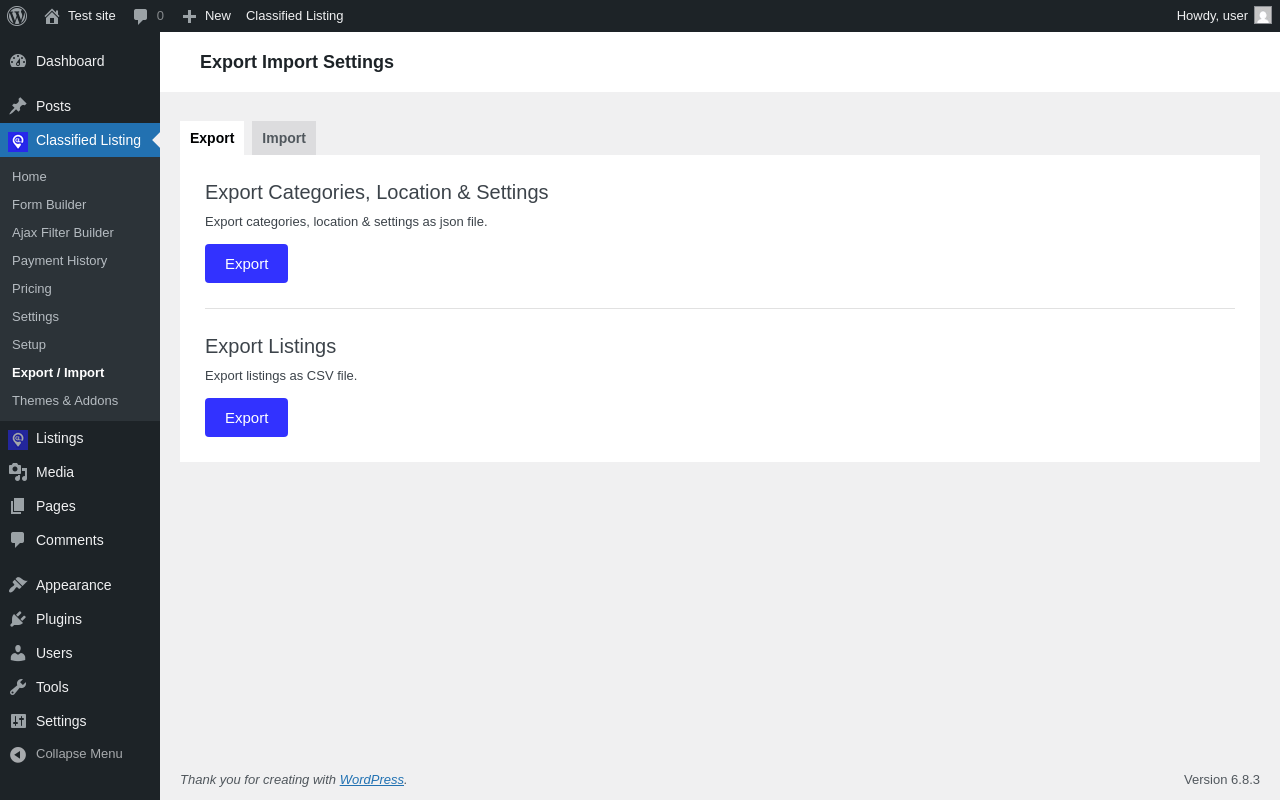The width and height of the screenshot is (1280, 800).
Task: Click the WordPress logo icon
Action: pos(17,16)
